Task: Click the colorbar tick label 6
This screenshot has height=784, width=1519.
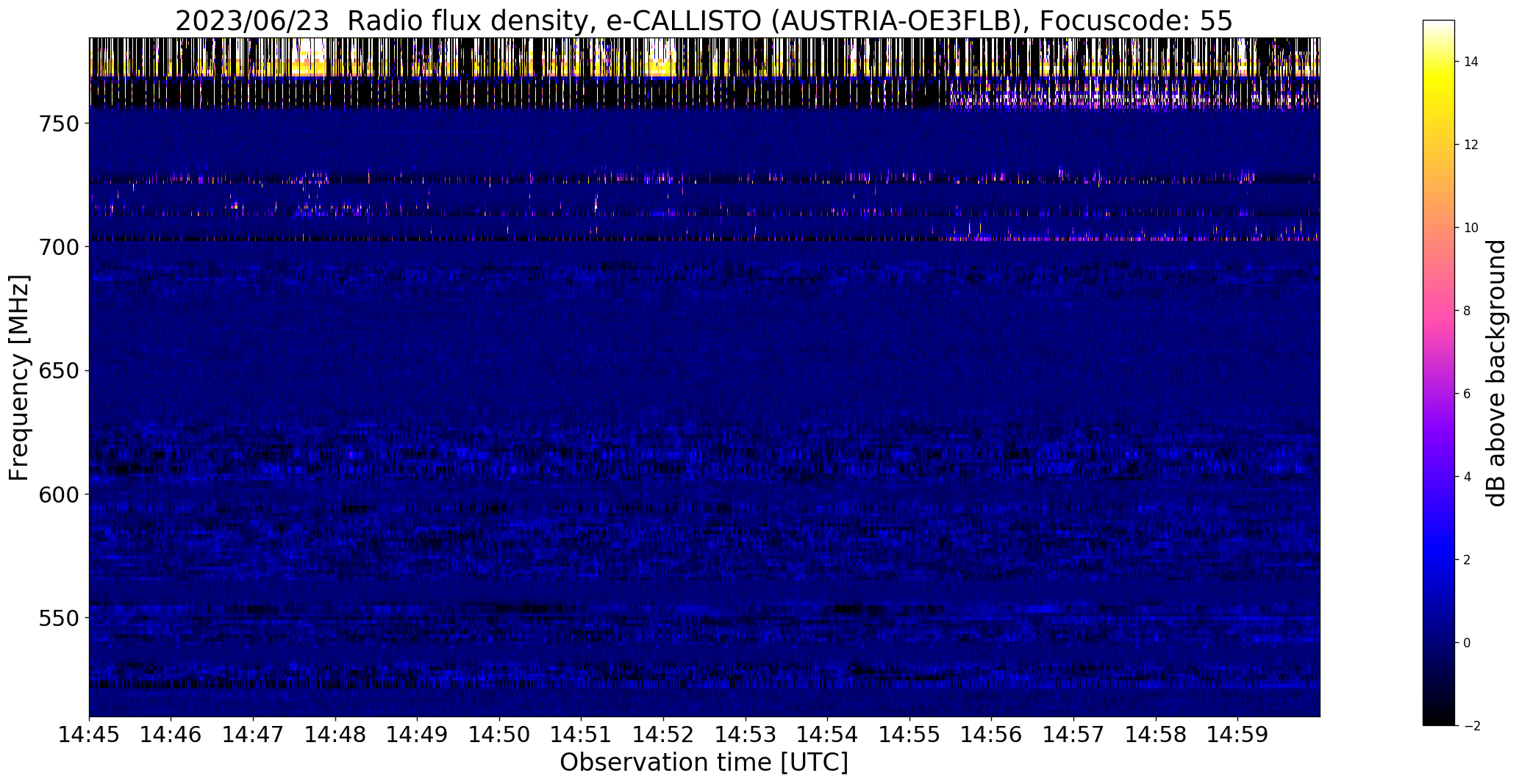Action: point(1467,394)
